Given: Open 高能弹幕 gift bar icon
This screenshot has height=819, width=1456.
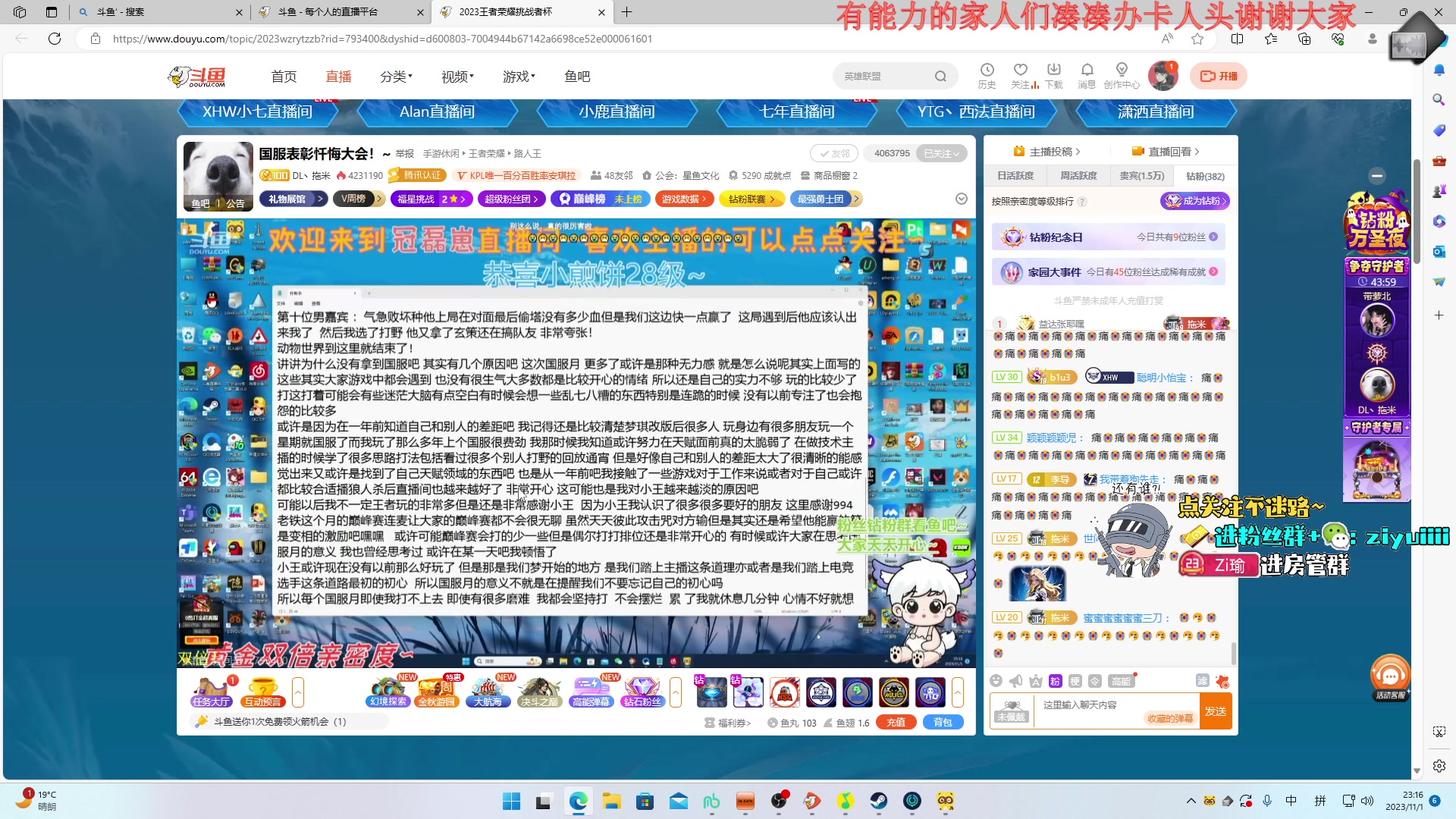Looking at the screenshot, I should (591, 692).
